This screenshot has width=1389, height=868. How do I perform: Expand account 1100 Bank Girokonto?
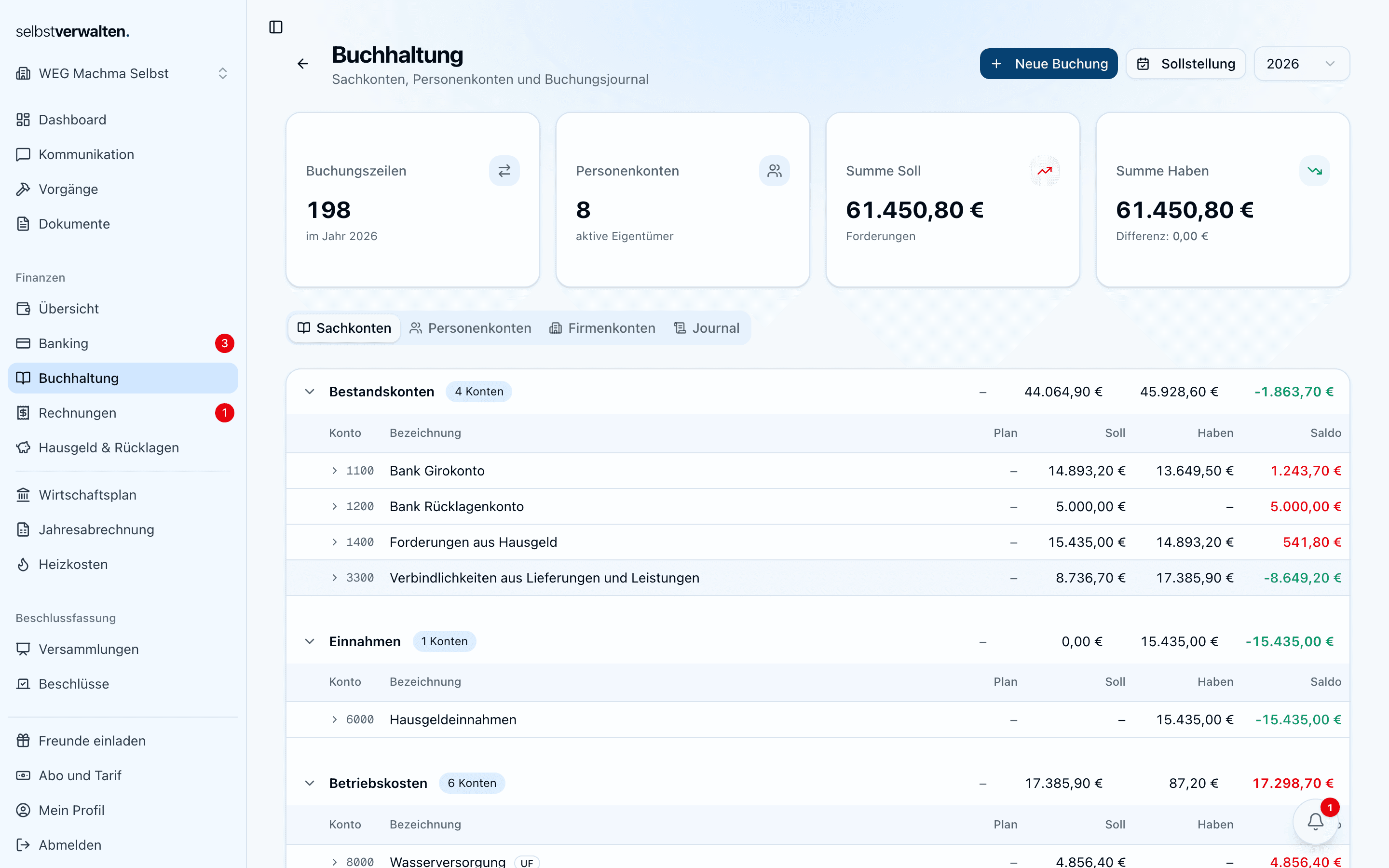[x=335, y=471]
